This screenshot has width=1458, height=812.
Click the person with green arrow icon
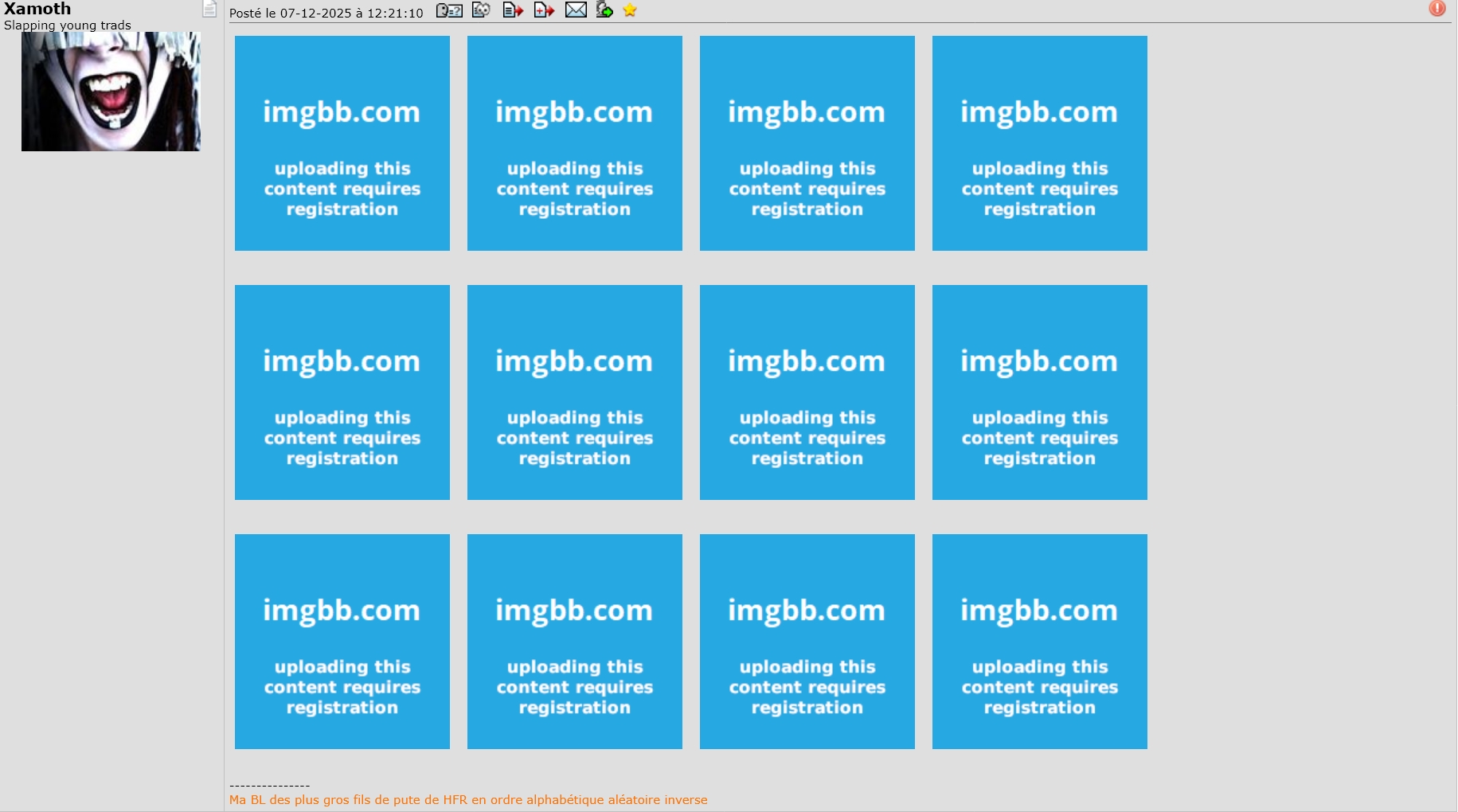(604, 10)
